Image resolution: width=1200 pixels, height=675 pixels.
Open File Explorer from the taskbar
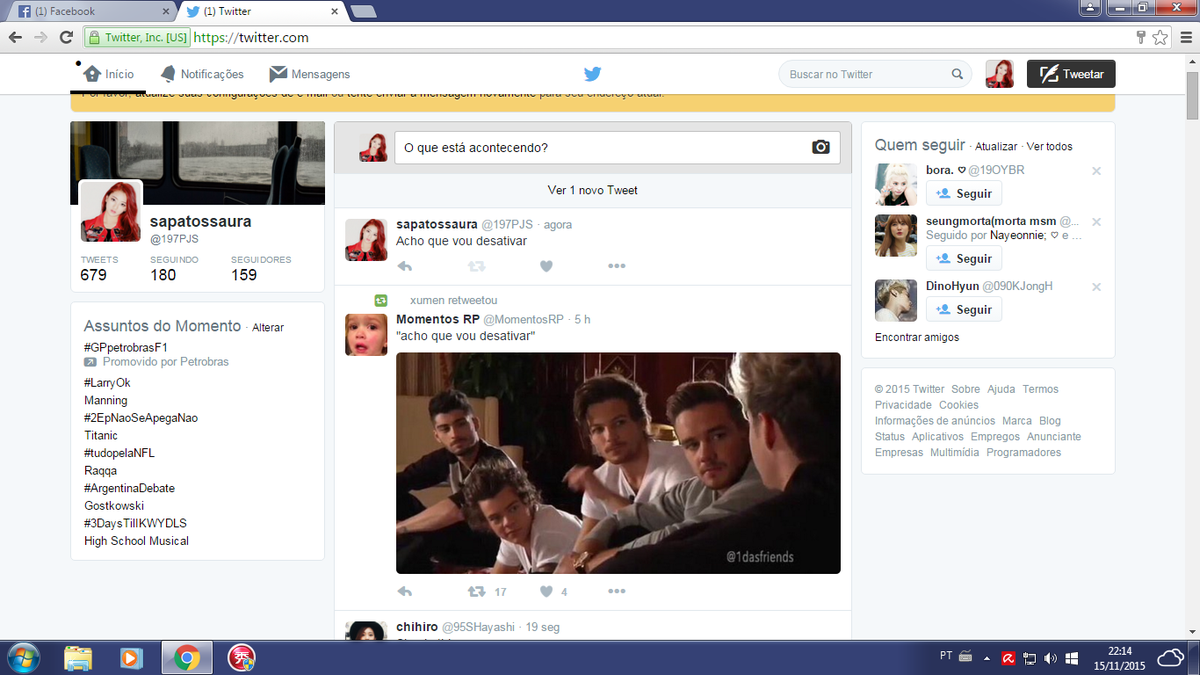point(79,658)
